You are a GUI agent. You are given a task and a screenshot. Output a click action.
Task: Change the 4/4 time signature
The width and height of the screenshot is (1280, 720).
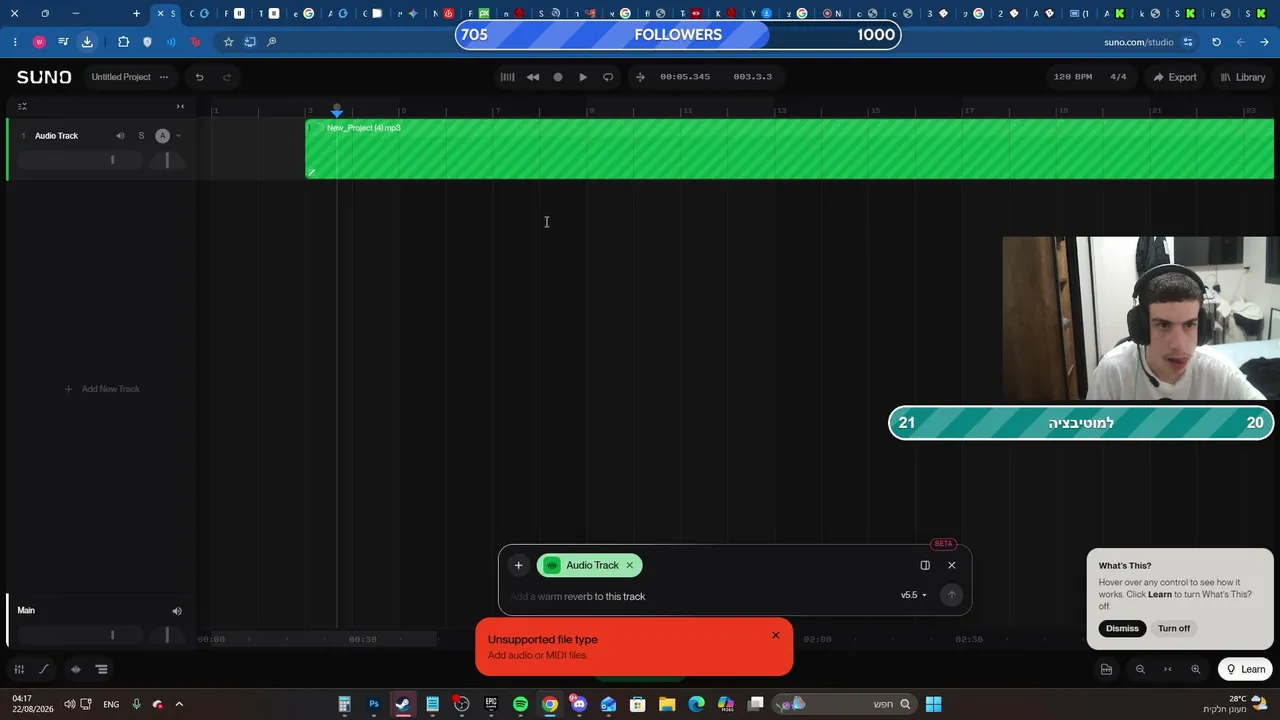tap(1119, 77)
